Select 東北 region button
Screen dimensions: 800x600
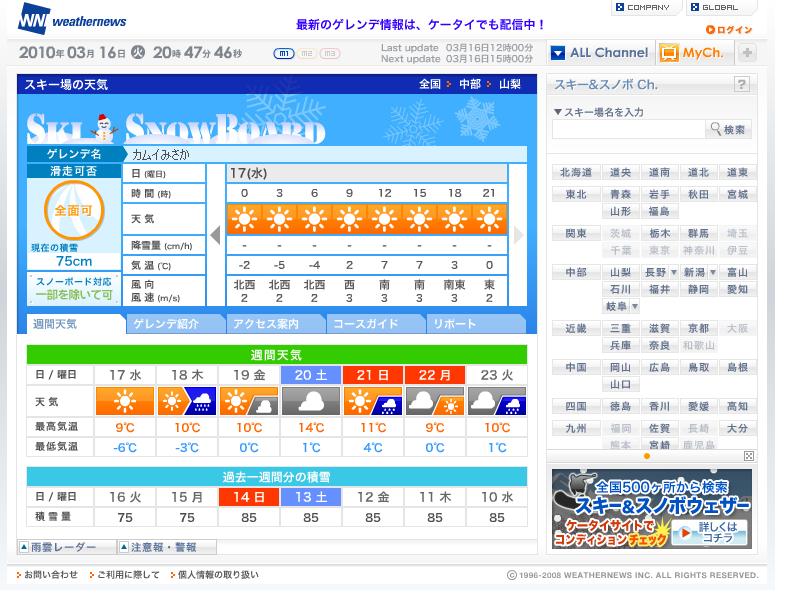[576, 194]
